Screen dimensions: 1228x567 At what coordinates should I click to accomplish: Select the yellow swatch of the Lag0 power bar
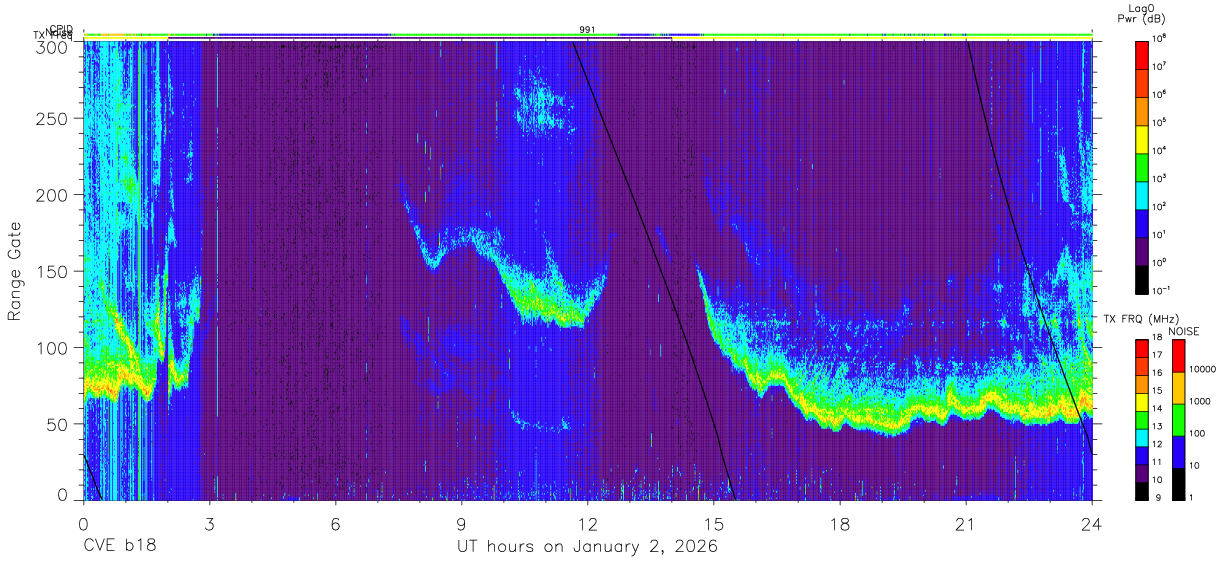tap(1143, 137)
